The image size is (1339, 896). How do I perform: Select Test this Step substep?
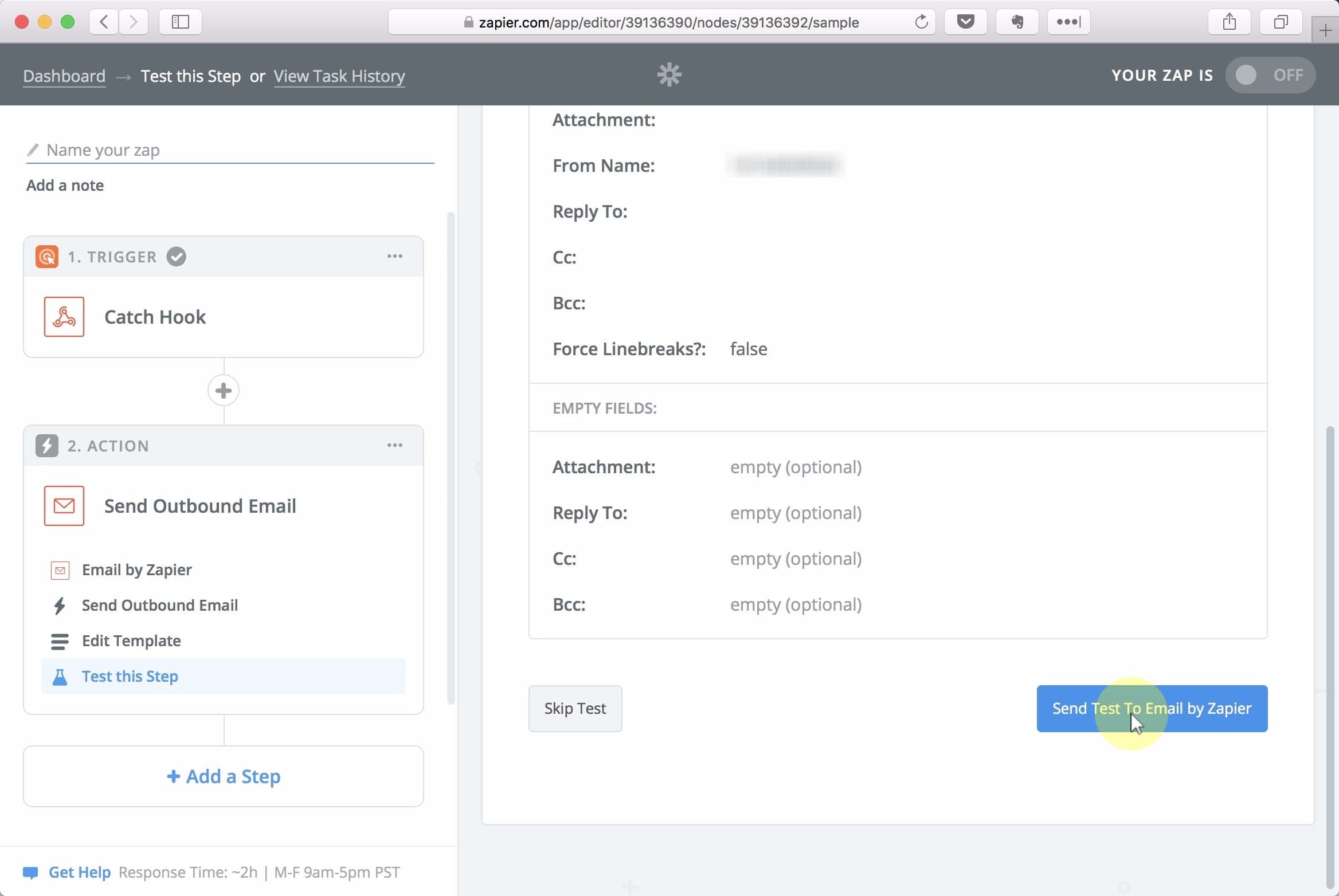pyautogui.click(x=224, y=677)
